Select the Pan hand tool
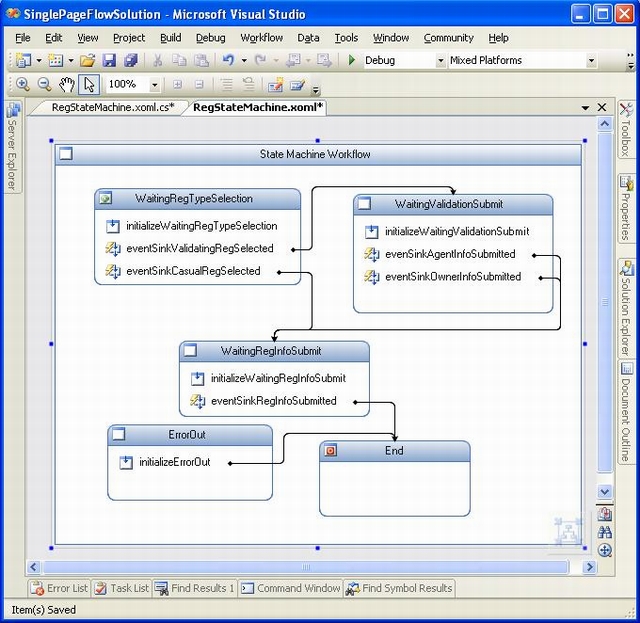Screen dimensions: 640x623 [x=67, y=85]
